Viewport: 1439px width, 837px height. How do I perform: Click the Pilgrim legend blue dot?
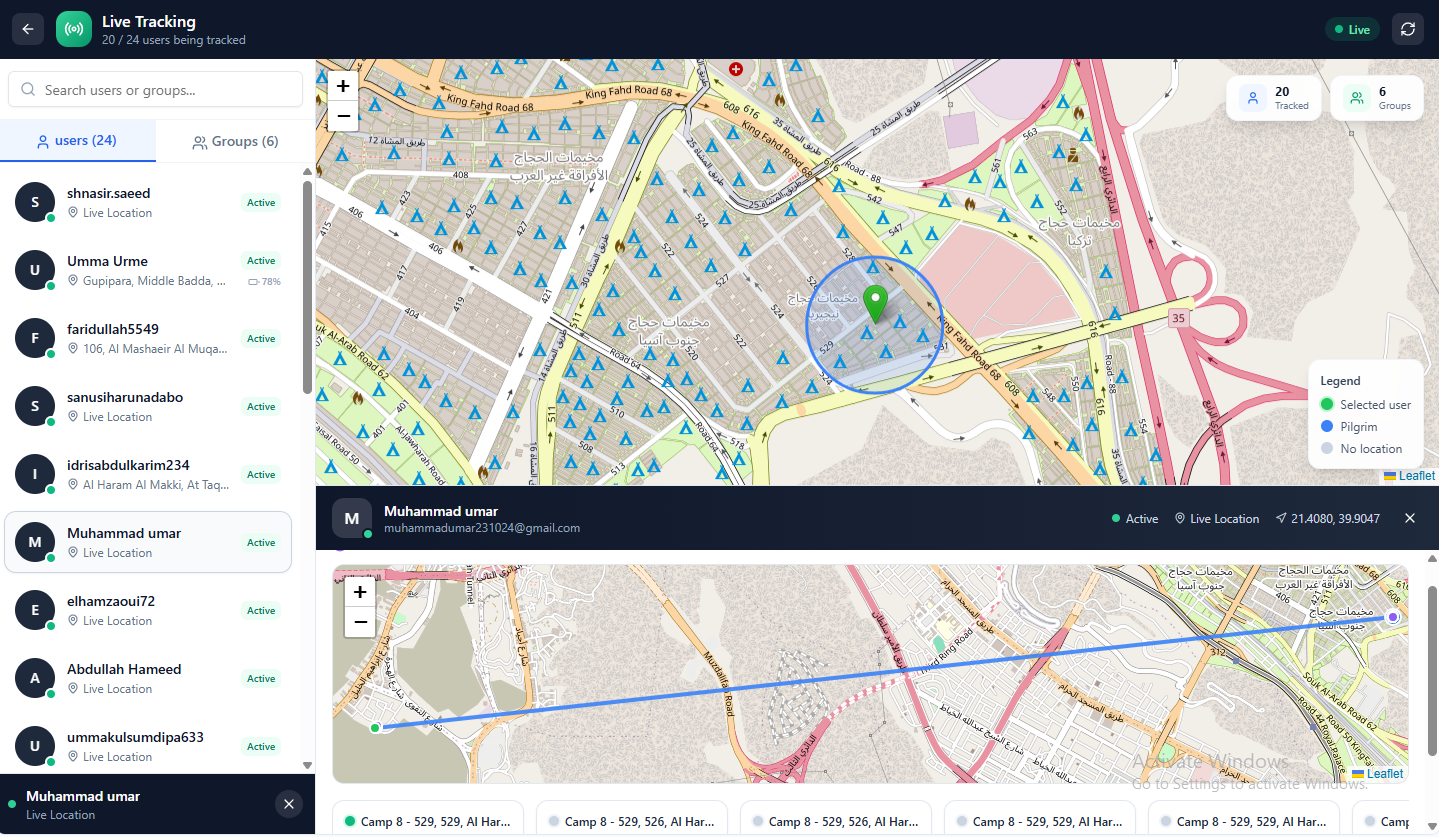click(1327, 427)
